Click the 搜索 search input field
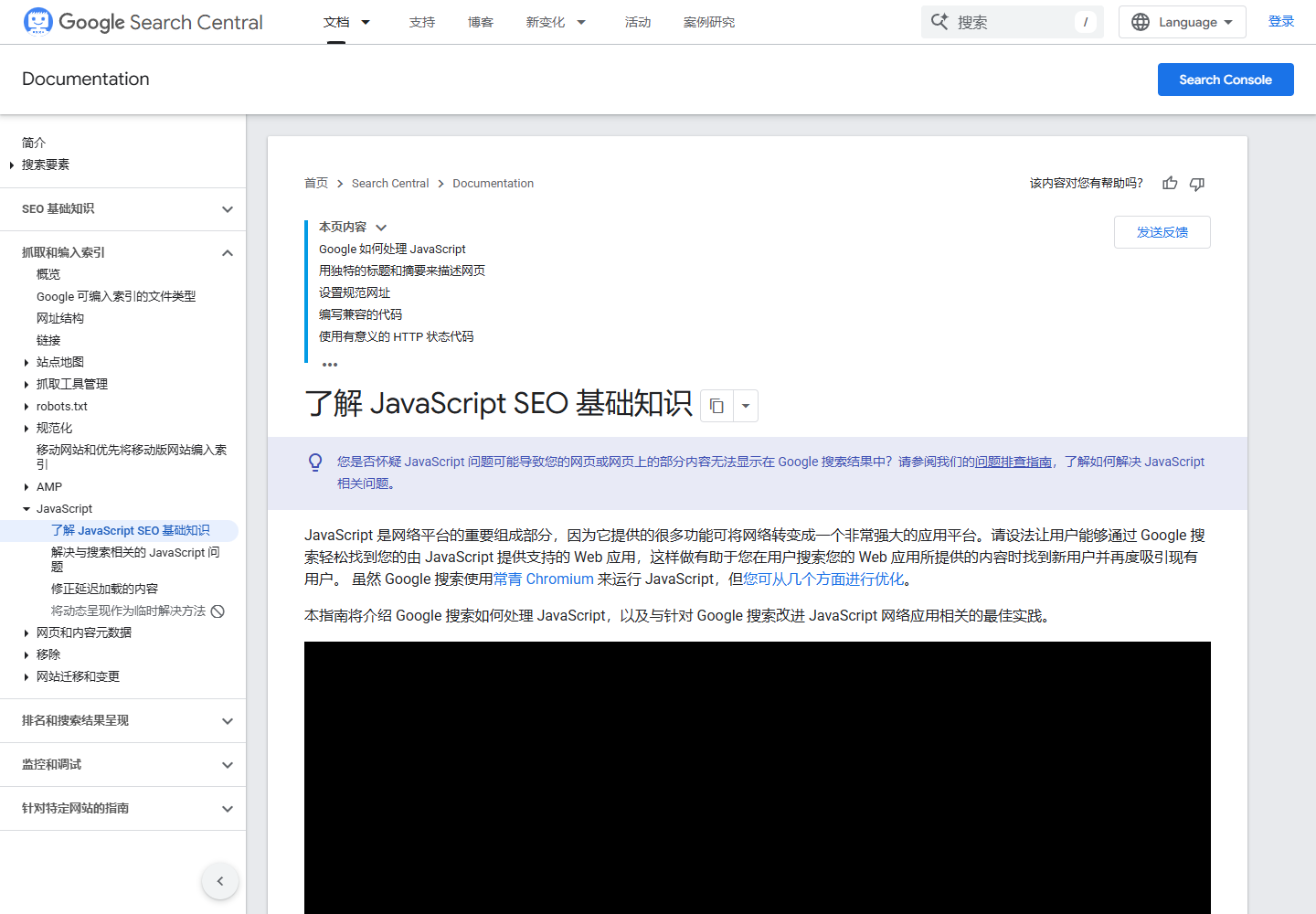1316x914 pixels. (x=1013, y=22)
